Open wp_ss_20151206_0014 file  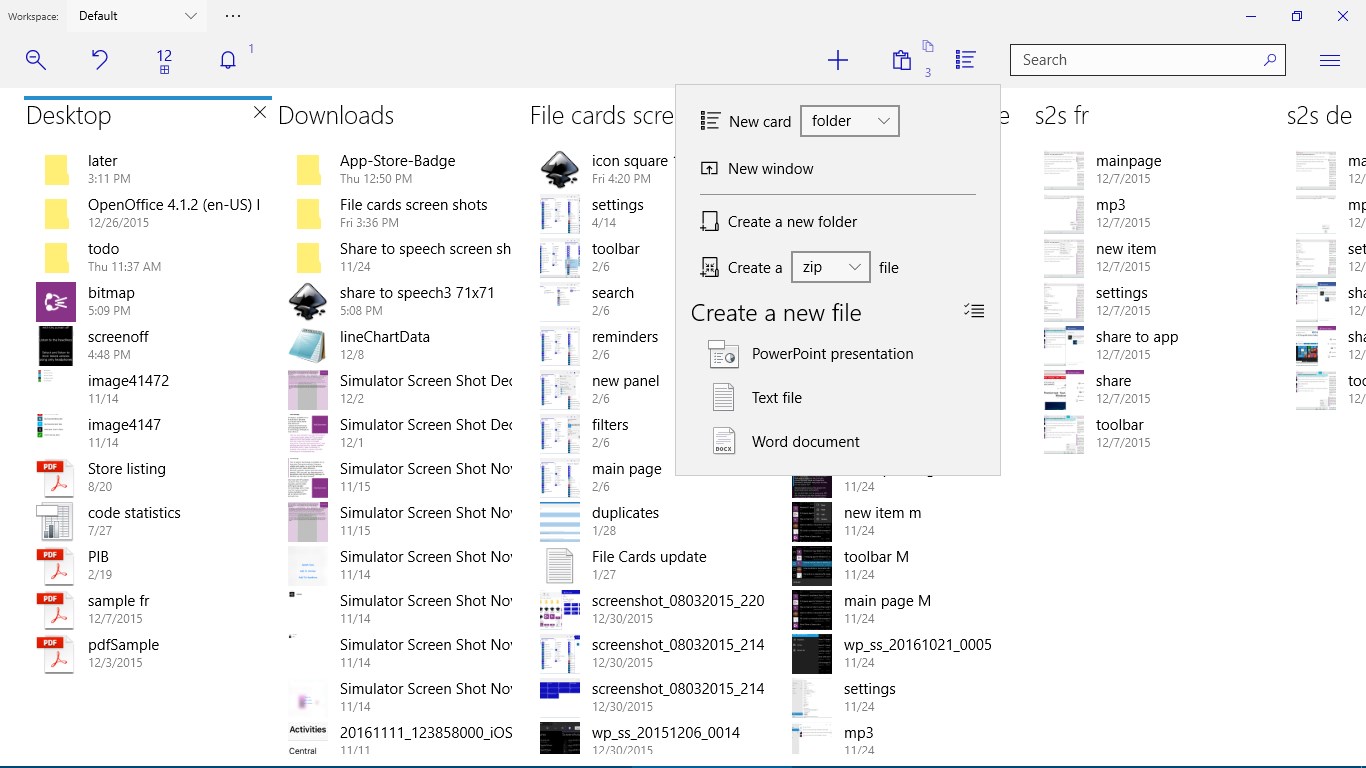click(x=666, y=733)
